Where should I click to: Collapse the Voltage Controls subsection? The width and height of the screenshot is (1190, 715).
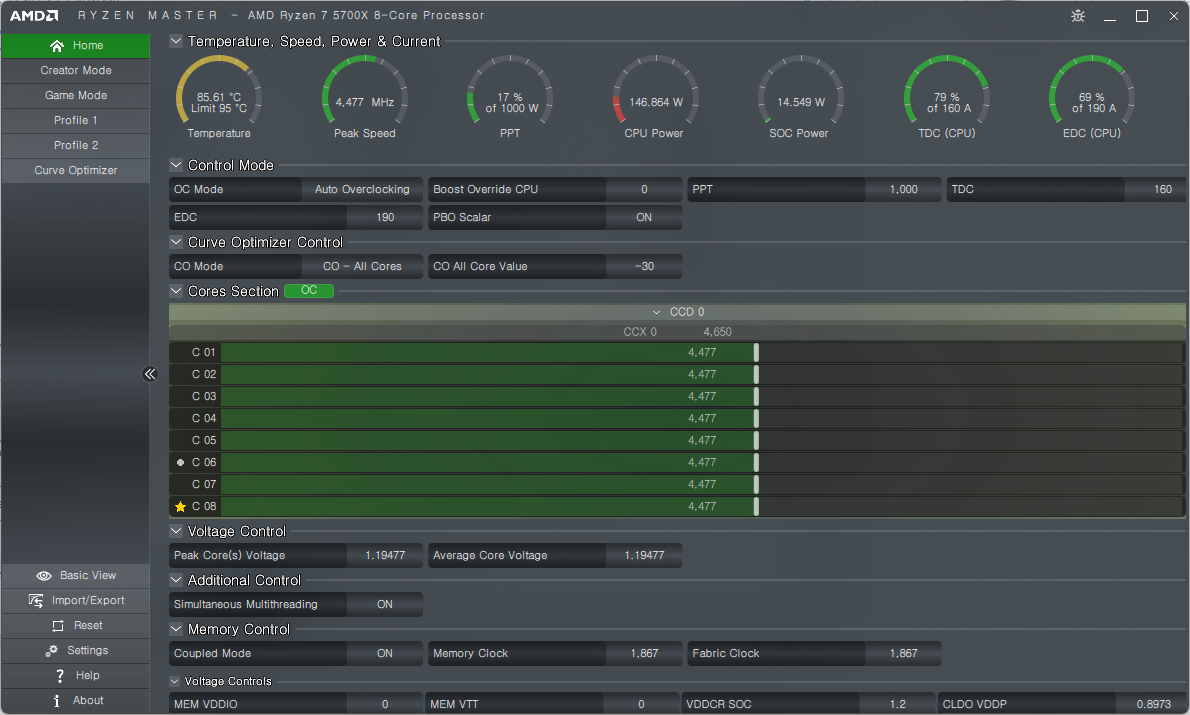click(175, 681)
